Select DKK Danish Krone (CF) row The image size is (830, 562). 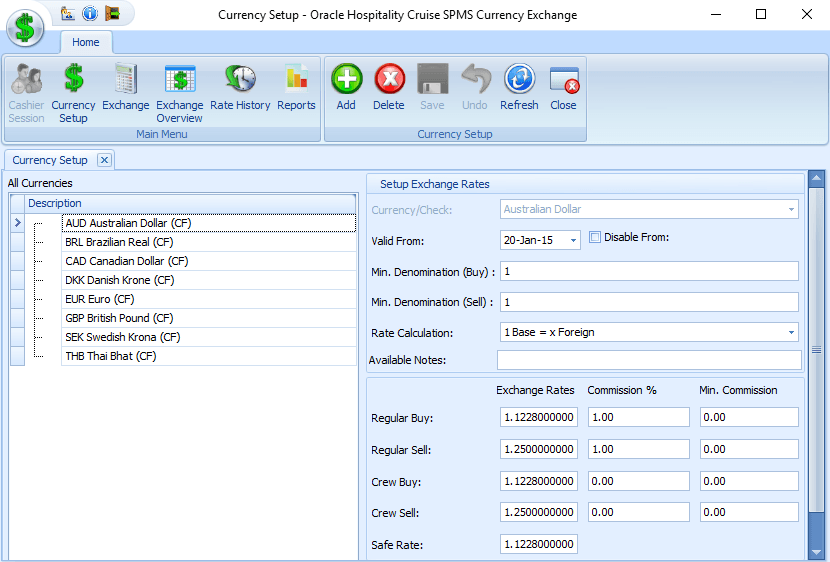[x=209, y=280]
